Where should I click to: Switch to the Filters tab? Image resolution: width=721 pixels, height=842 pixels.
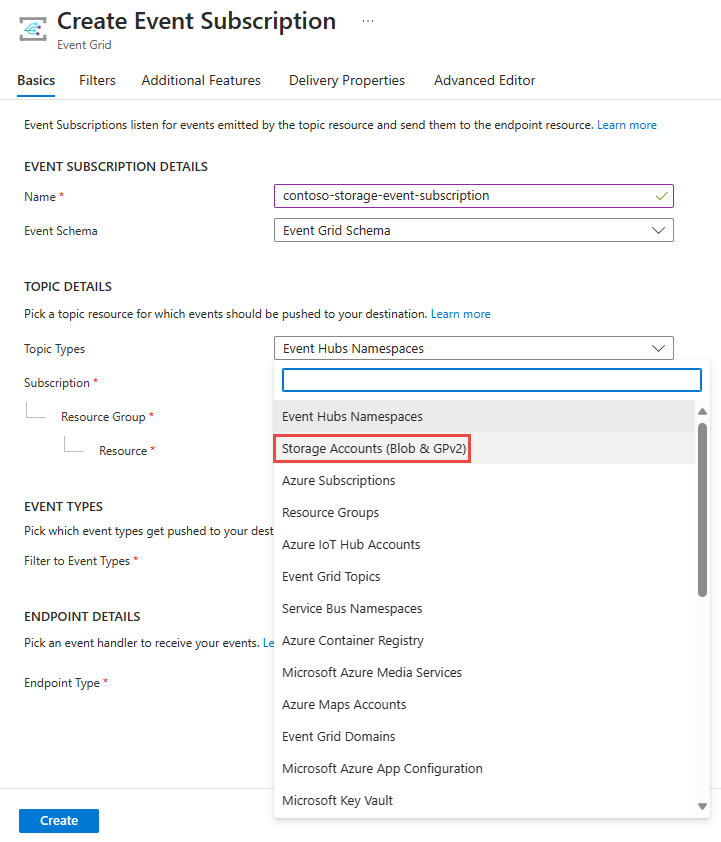tap(97, 80)
